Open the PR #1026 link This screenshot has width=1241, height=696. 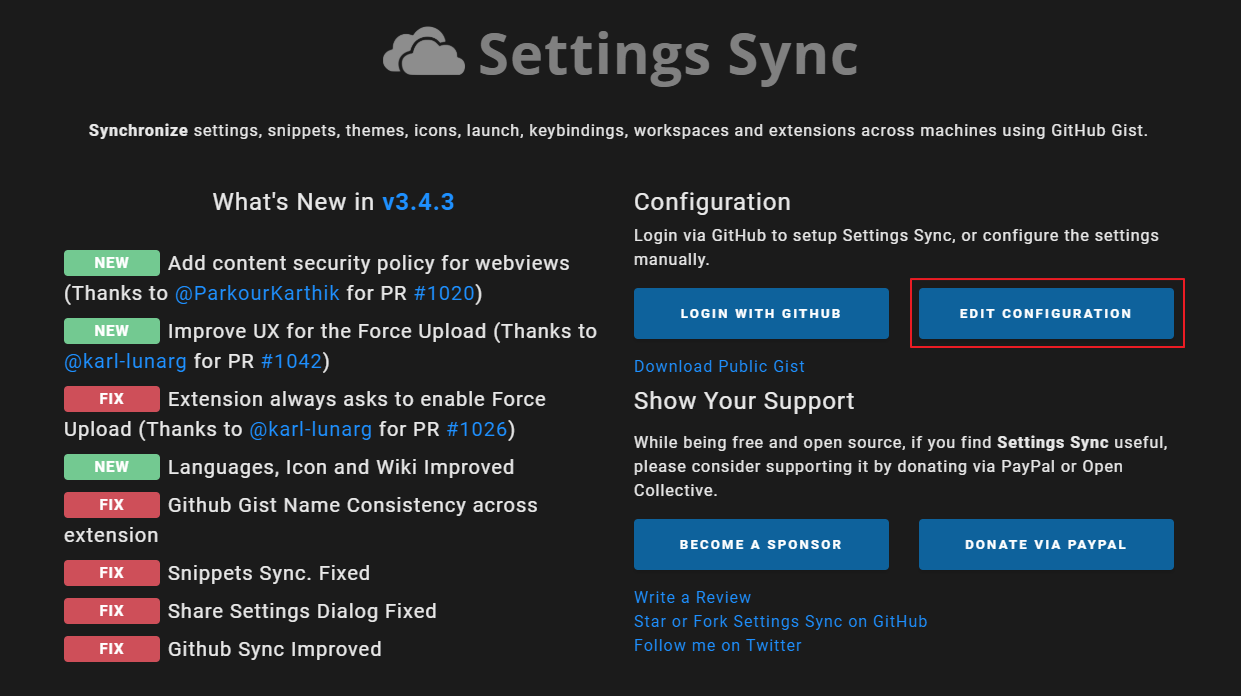[476, 429]
